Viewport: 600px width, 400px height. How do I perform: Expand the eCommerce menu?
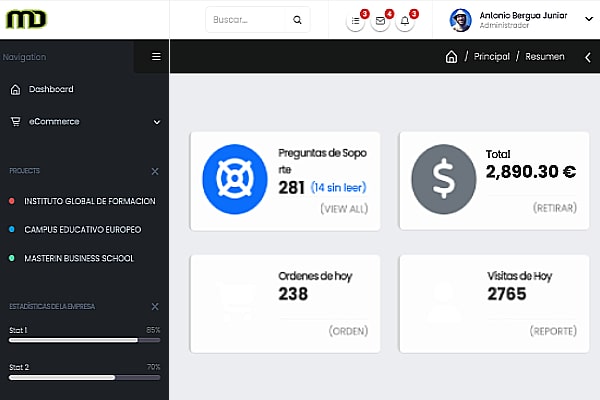(85, 122)
